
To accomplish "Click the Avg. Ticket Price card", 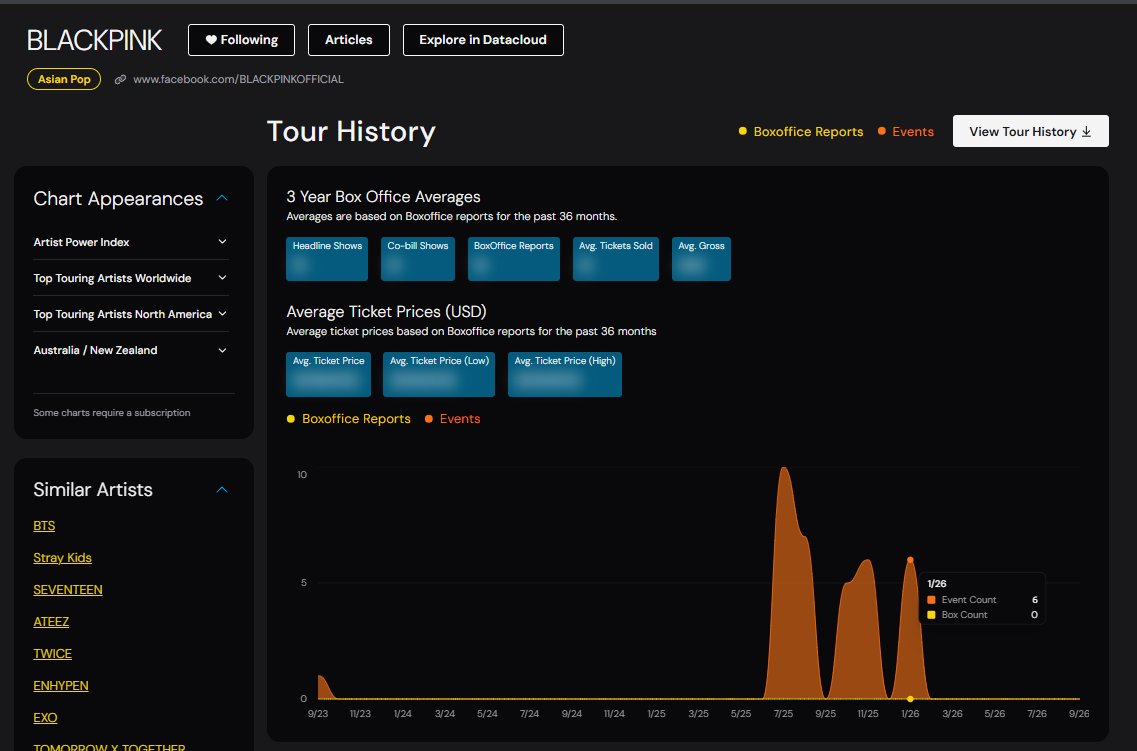I will point(328,374).
